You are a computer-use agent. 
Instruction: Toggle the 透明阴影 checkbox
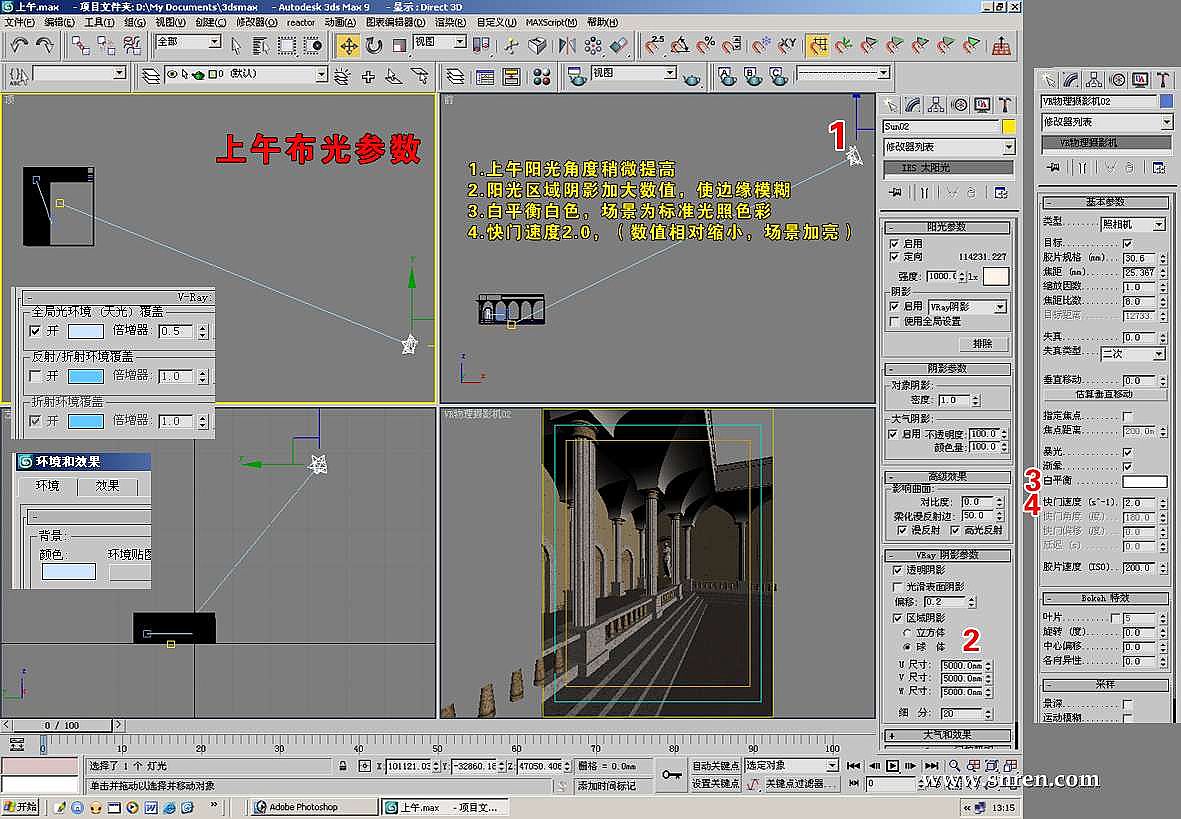pos(897,570)
